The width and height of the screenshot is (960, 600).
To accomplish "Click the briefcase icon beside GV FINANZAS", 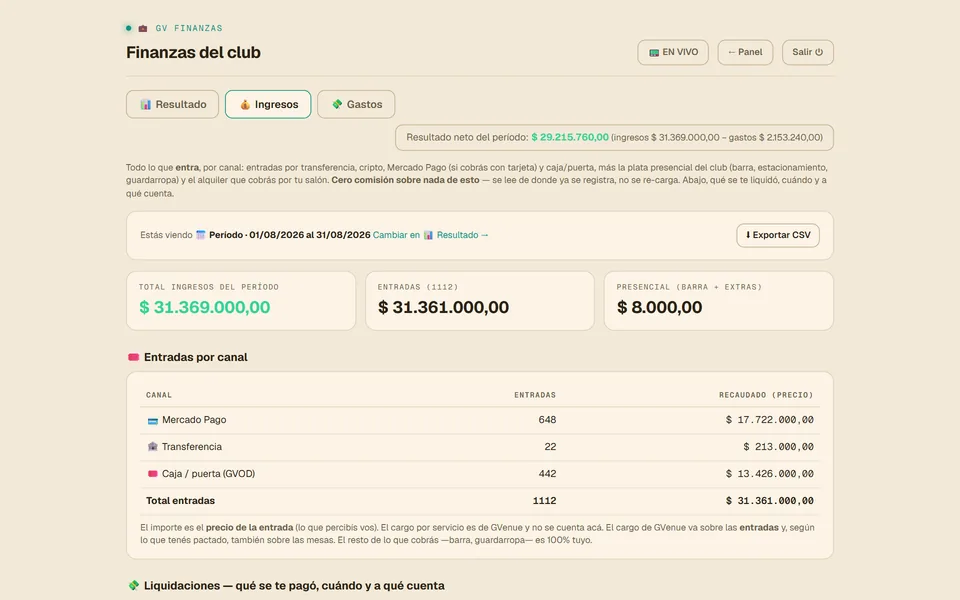I will (x=143, y=28).
